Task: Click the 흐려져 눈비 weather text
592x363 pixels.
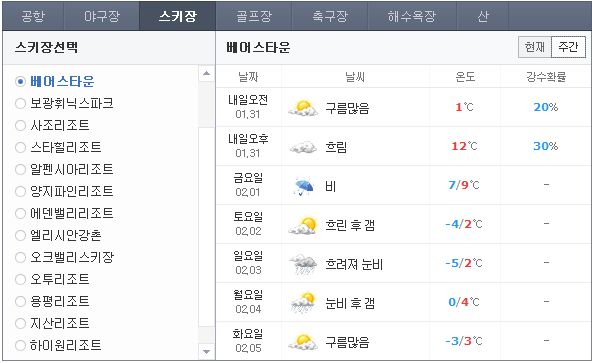Action: pyautogui.click(x=354, y=264)
